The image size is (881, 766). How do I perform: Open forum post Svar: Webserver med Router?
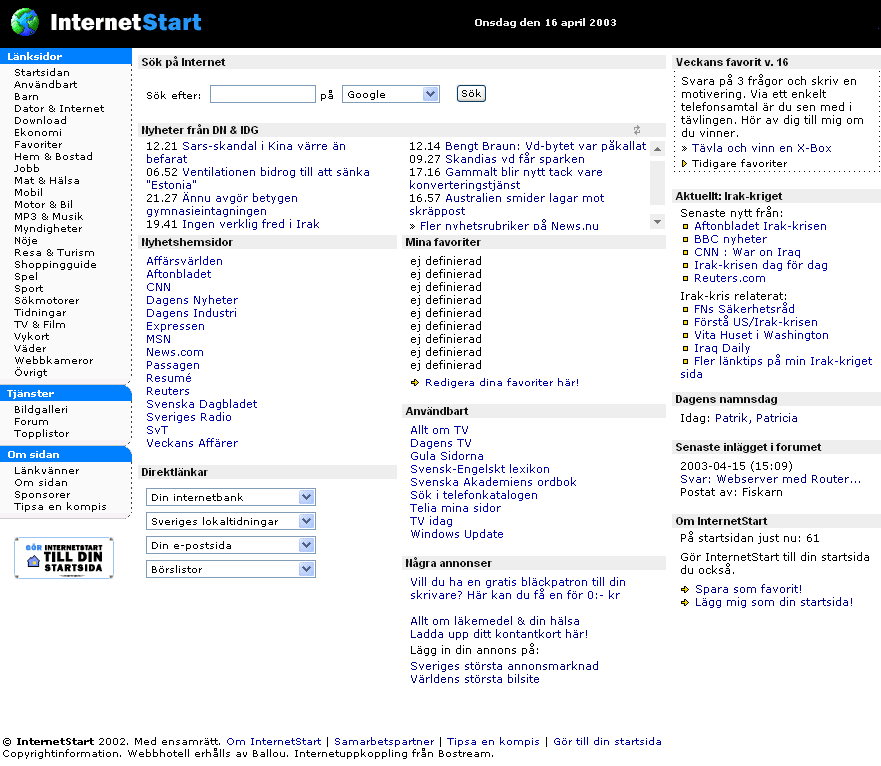(770, 479)
